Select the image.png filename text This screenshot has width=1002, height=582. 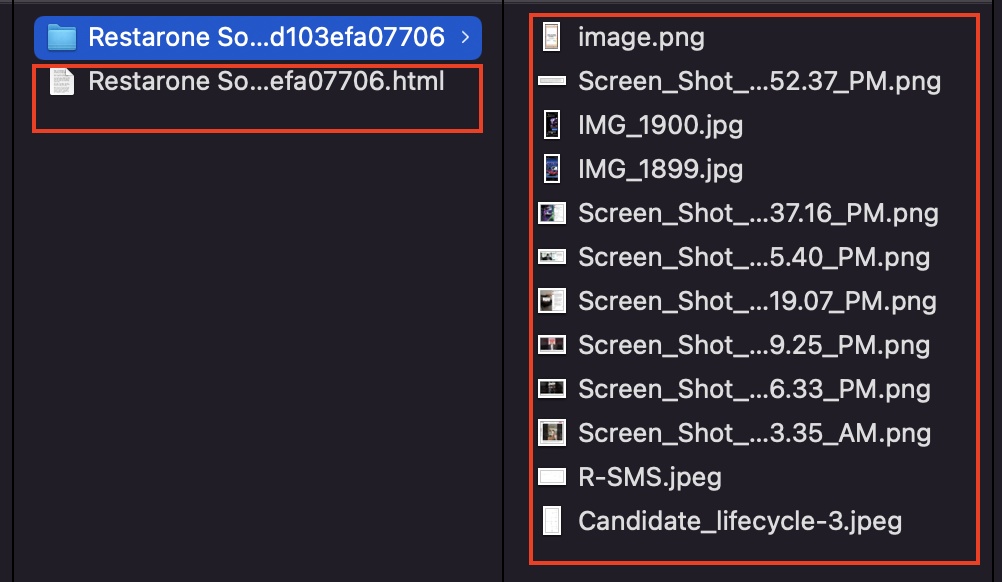click(x=640, y=37)
